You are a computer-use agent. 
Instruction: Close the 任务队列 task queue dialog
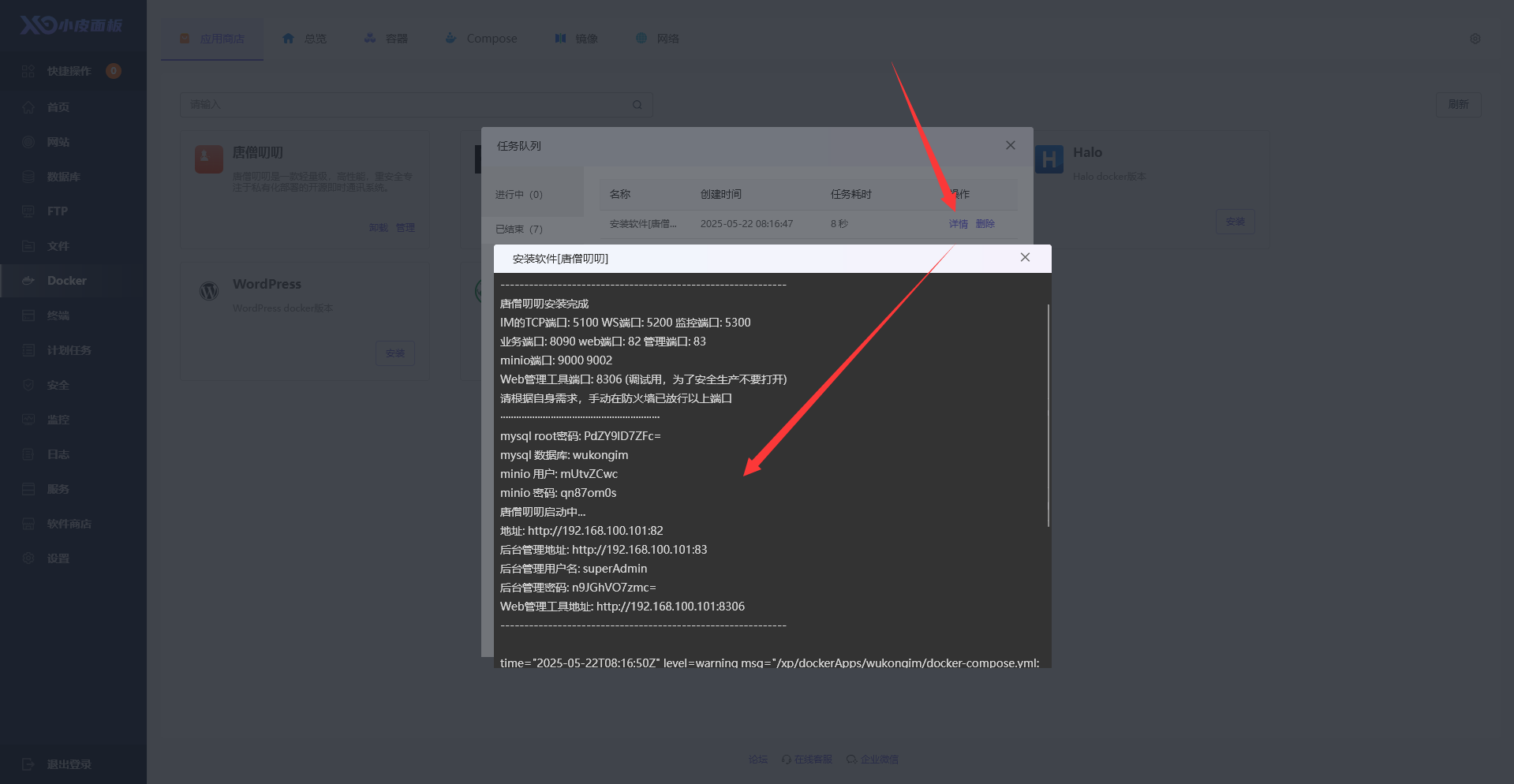coord(1010,146)
